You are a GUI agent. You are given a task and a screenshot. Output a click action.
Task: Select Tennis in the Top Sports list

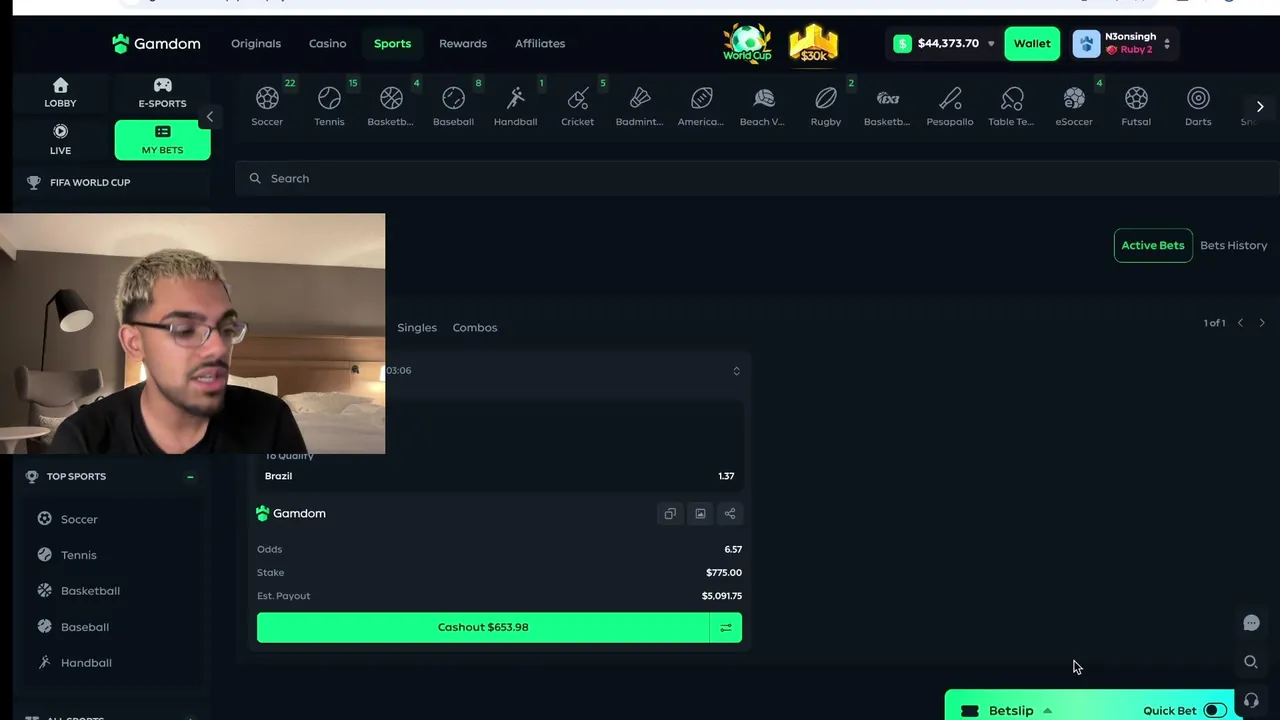tap(78, 556)
